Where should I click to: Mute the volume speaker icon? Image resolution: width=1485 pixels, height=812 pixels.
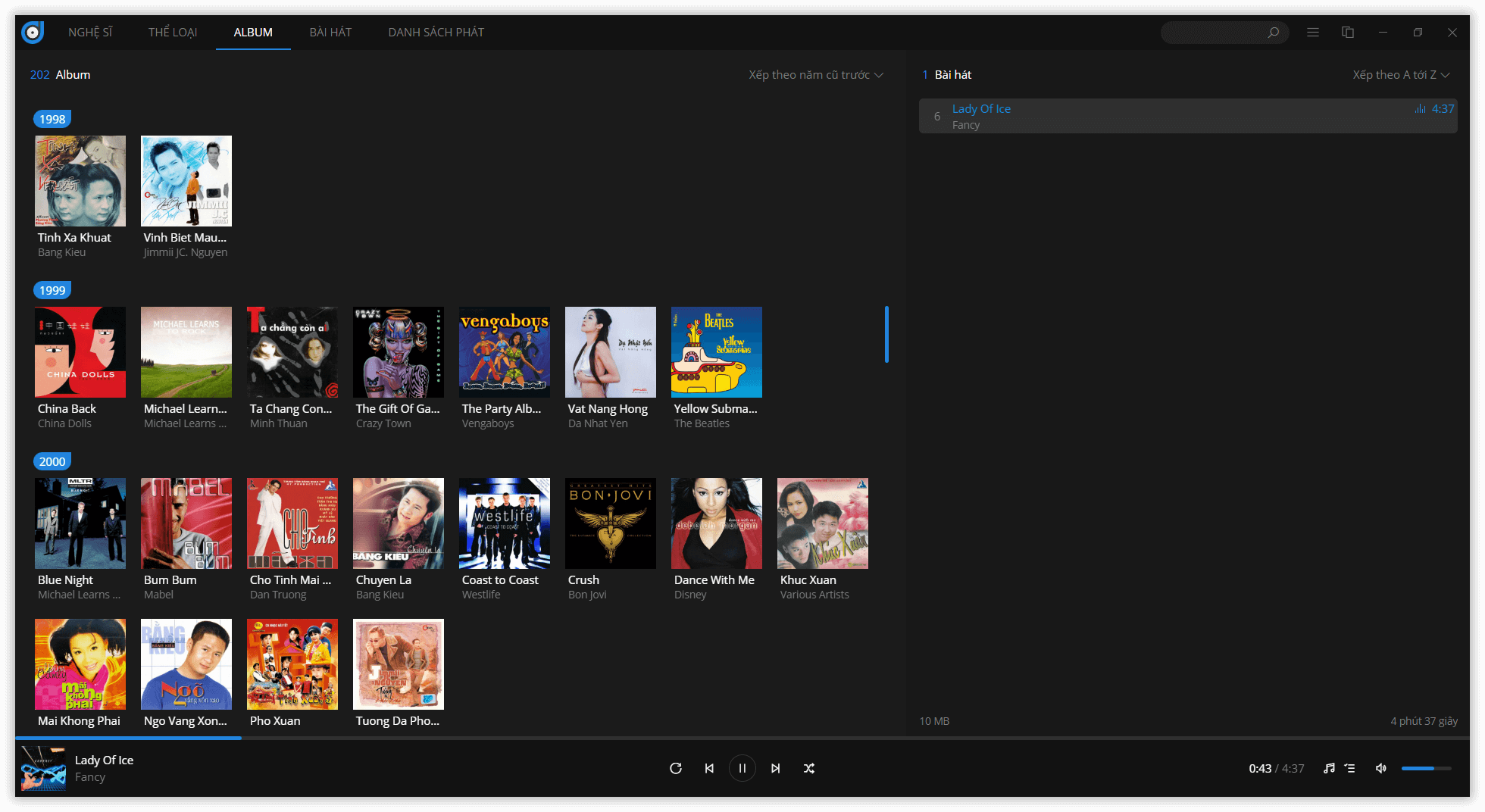point(1381,768)
